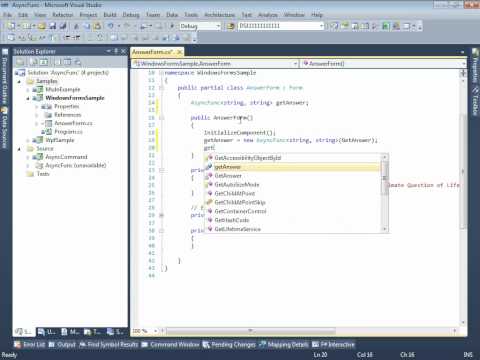The width and height of the screenshot is (480, 360).
Task: Open the Command Window panel
Action: coord(170,345)
